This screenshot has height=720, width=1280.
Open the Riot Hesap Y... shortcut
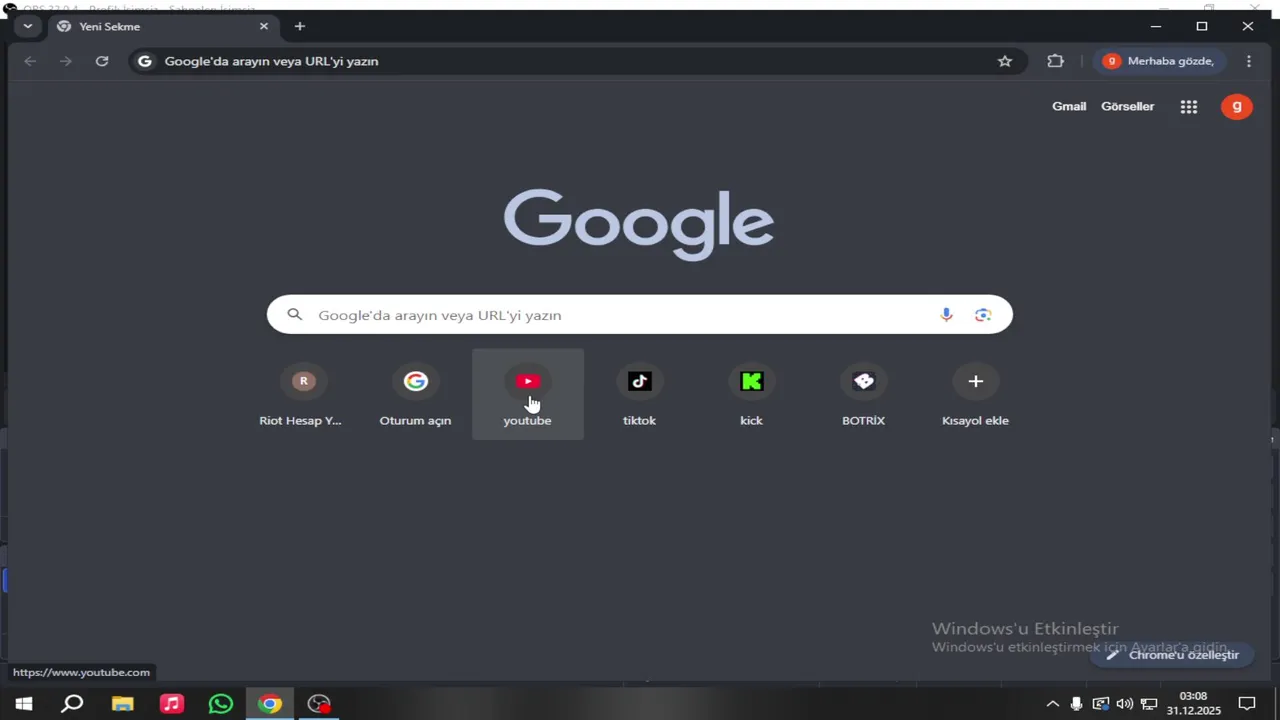tap(303, 394)
